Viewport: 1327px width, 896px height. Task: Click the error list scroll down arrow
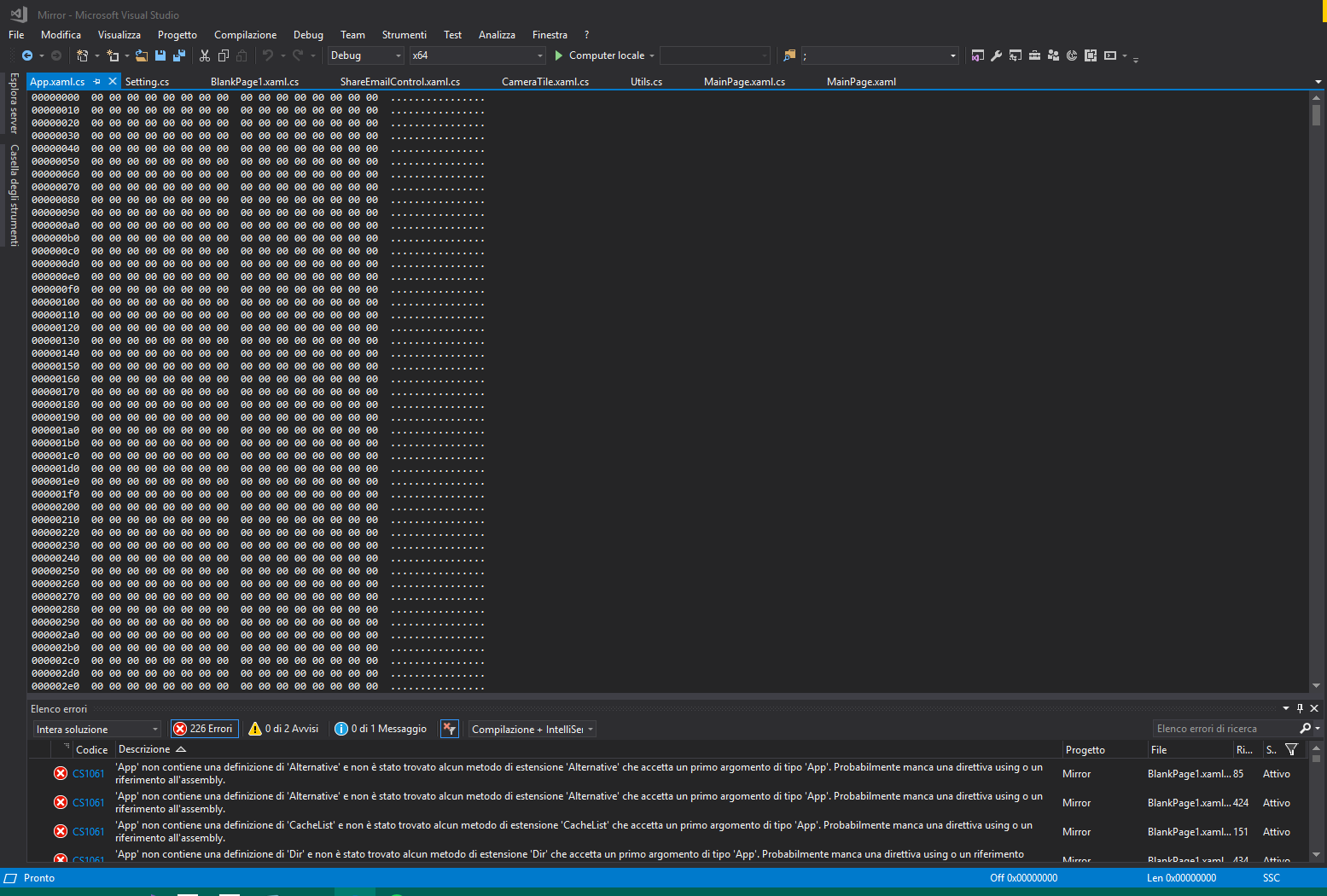coord(1316,854)
